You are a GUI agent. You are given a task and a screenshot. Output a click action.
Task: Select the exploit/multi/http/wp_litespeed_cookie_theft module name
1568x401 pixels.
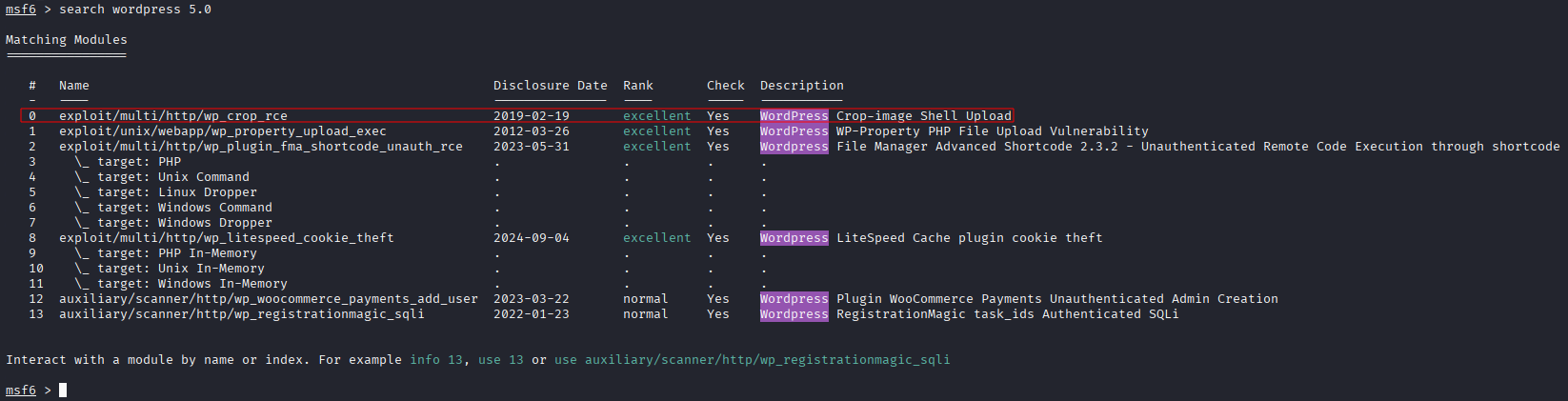coord(227,238)
